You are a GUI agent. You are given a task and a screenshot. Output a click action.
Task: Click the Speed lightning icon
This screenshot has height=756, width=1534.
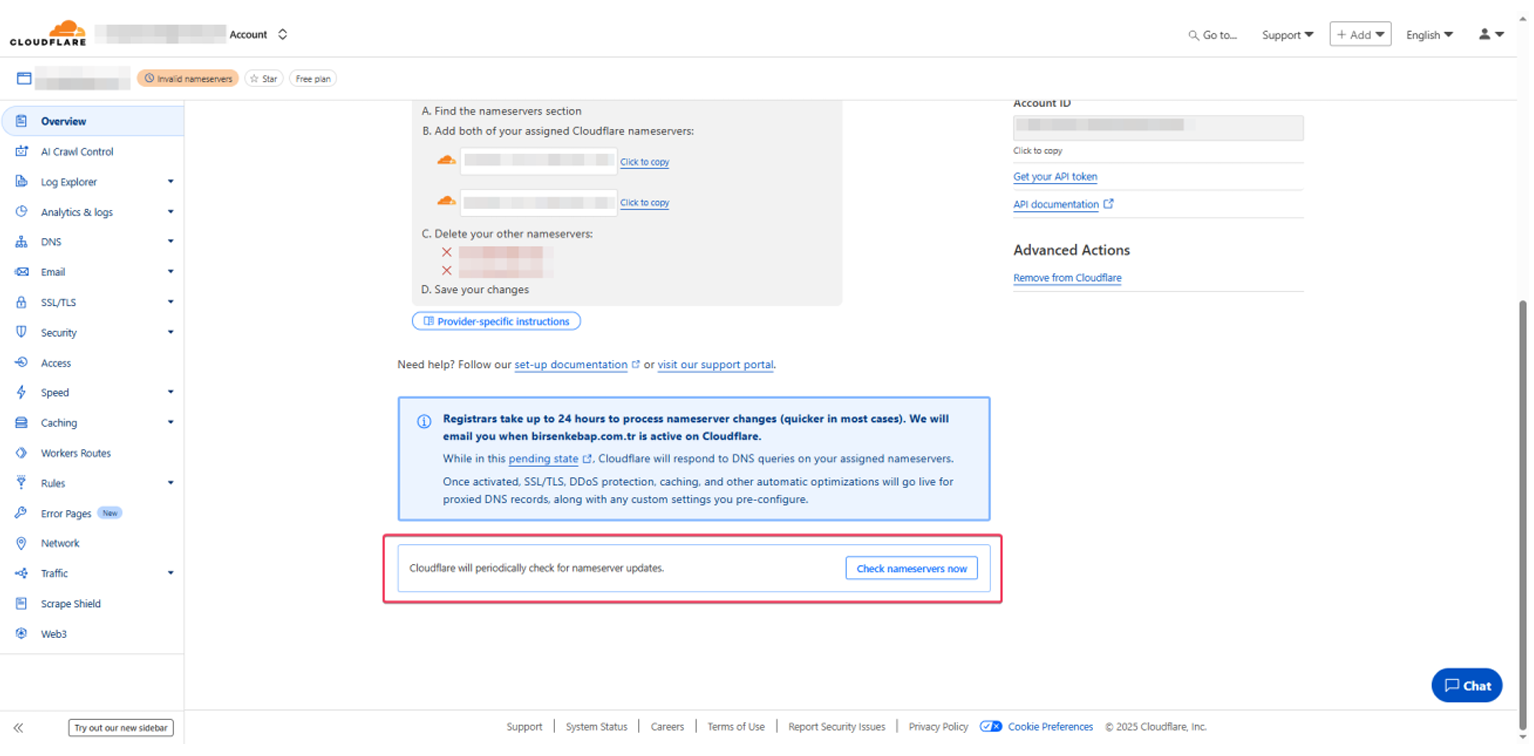pyautogui.click(x=21, y=392)
